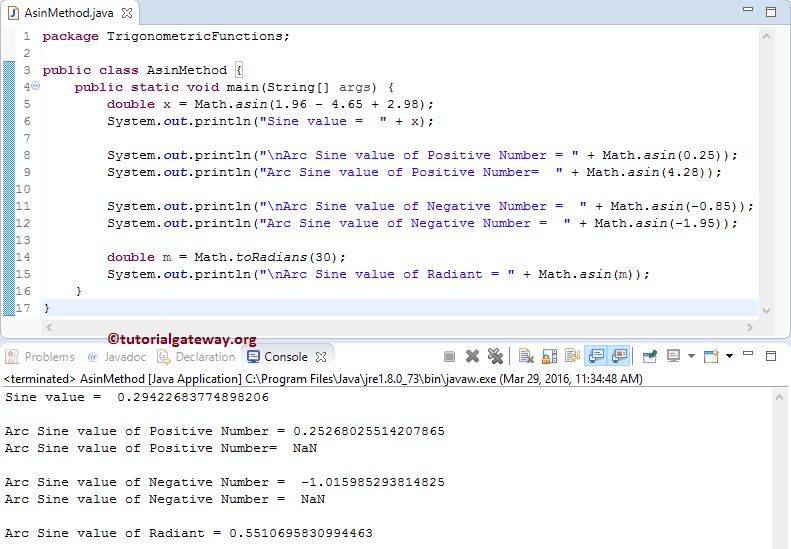Pin the current console

click(x=650, y=357)
